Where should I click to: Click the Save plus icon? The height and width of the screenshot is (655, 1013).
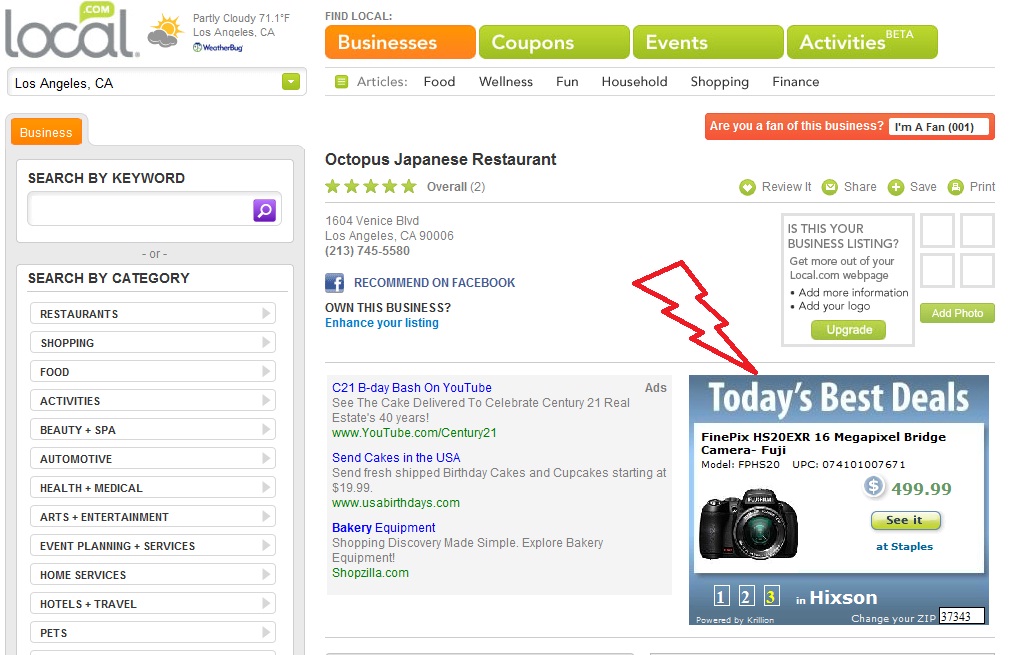point(895,187)
